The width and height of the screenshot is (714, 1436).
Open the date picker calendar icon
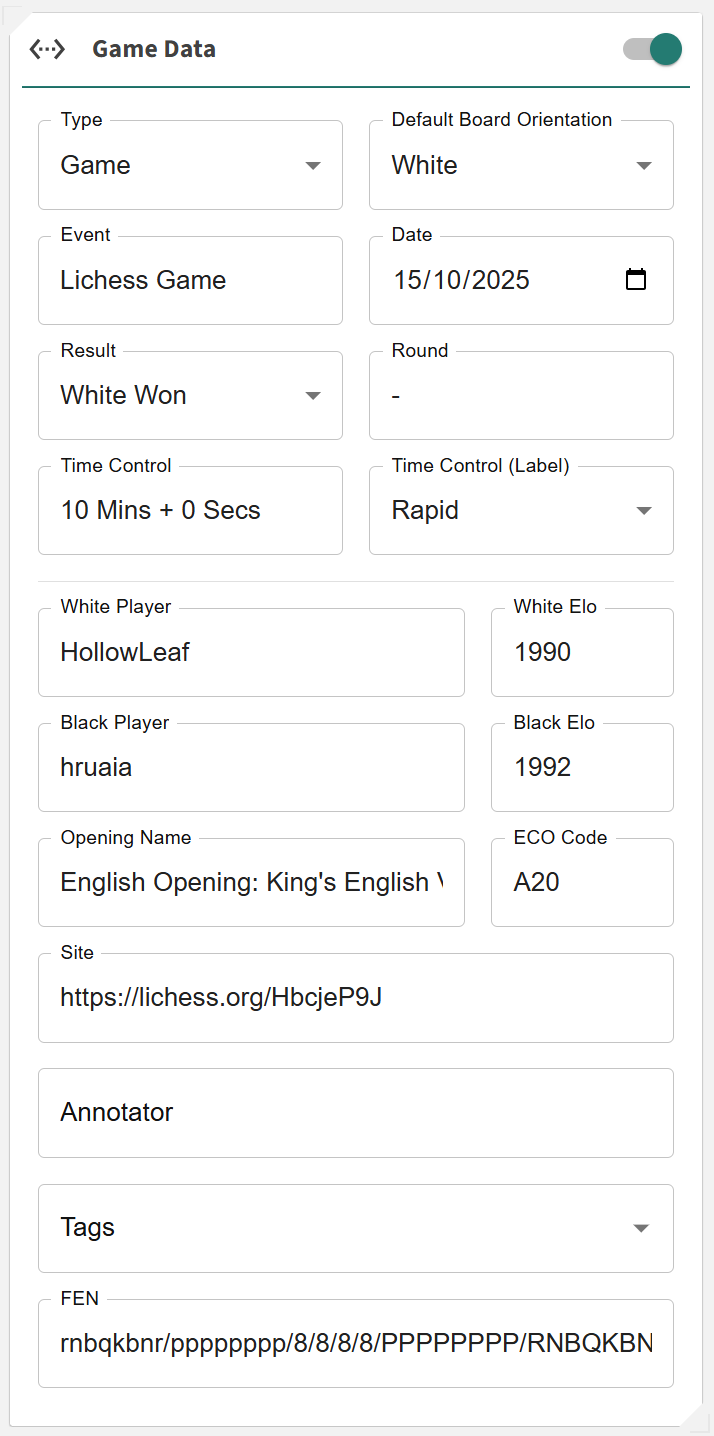(x=636, y=280)
